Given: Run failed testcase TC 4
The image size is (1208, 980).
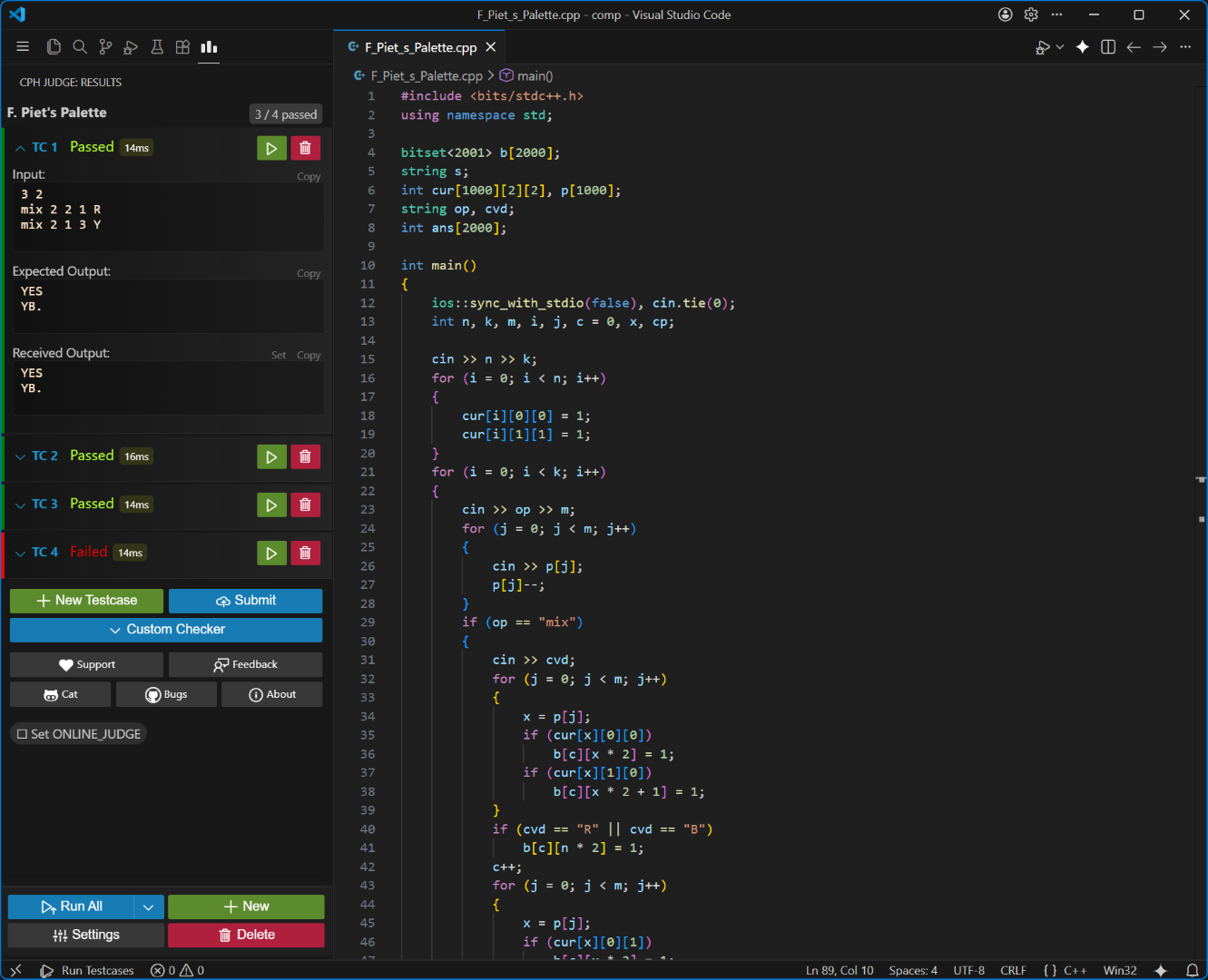Looking at the screenshot, I should click(x=271, y=553).
